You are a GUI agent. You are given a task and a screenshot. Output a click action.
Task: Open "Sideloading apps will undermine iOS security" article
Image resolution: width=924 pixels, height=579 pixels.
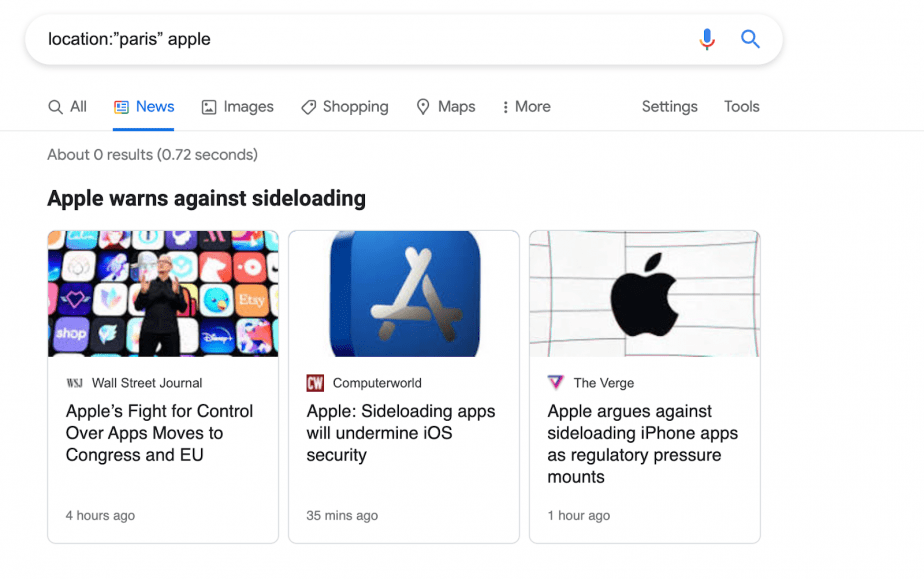coord(401,433)
